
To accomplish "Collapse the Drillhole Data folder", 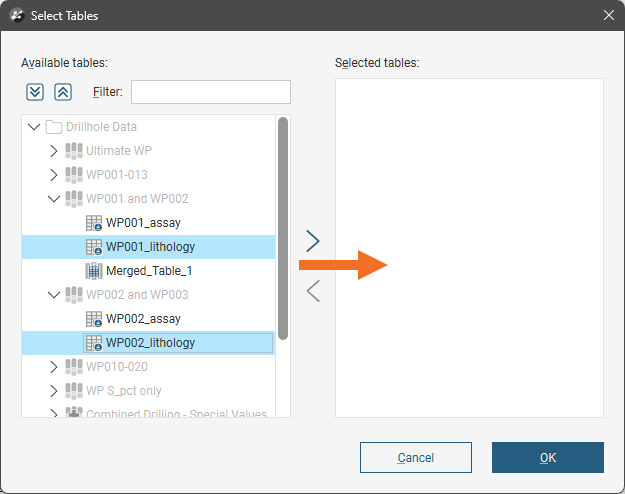I will tap(34, 127).
